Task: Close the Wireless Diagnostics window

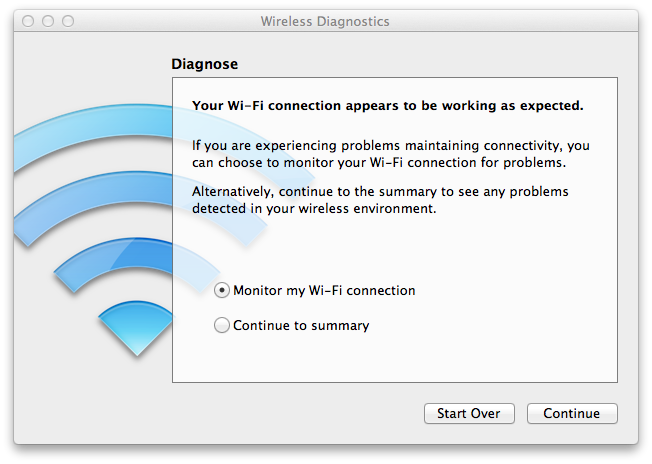Action: pos(28,21)
